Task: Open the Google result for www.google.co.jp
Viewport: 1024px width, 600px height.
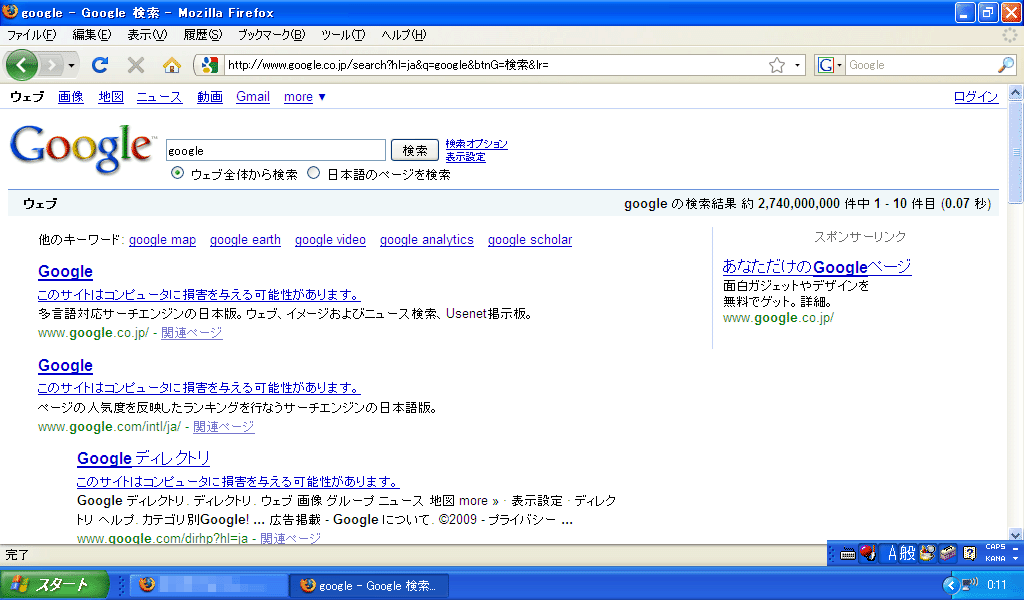Action: point(65,272)
